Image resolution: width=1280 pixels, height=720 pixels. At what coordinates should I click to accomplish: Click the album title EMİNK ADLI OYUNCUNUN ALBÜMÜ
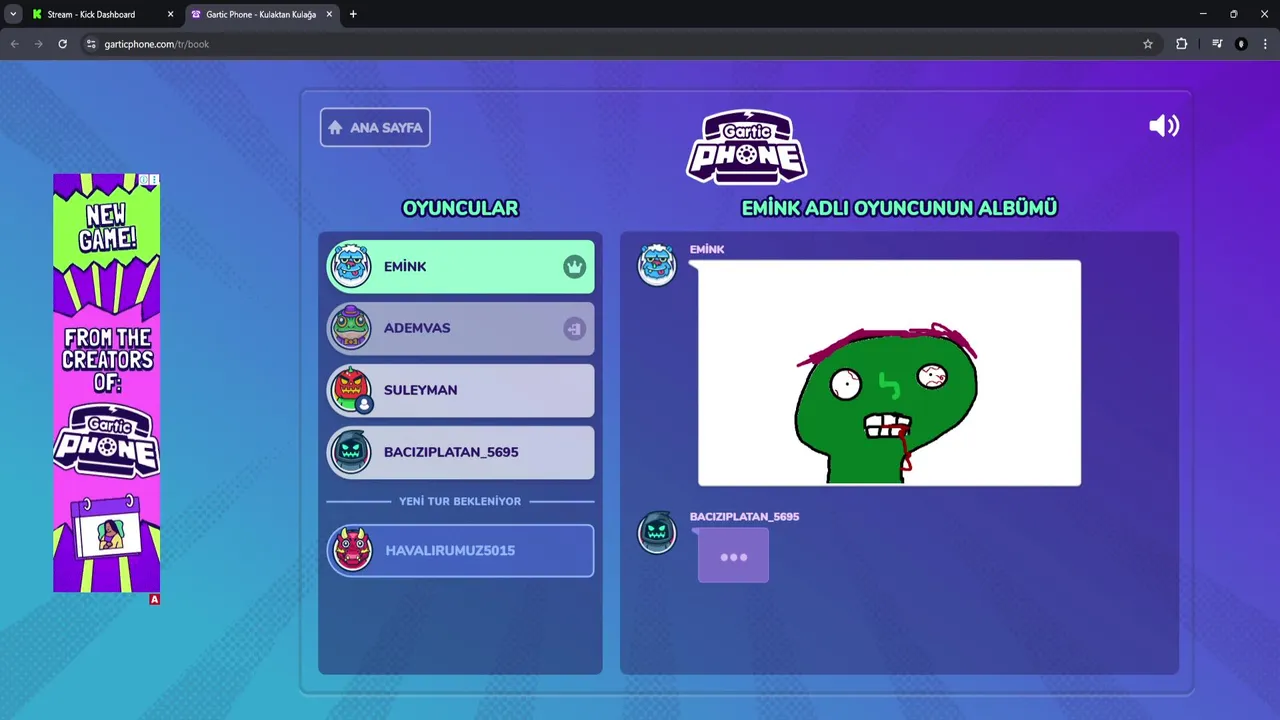(x=899, y=208)
